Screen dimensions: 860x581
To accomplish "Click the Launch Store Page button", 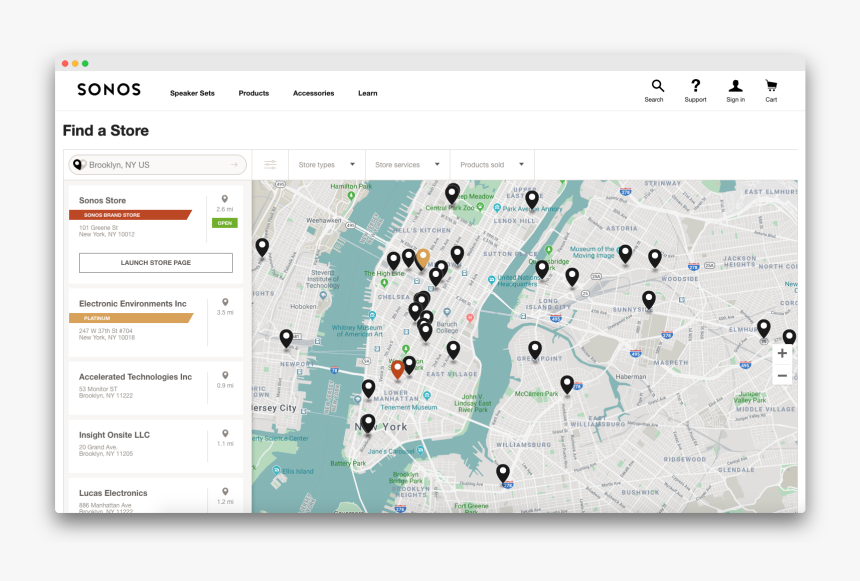I will coord(156,263).
